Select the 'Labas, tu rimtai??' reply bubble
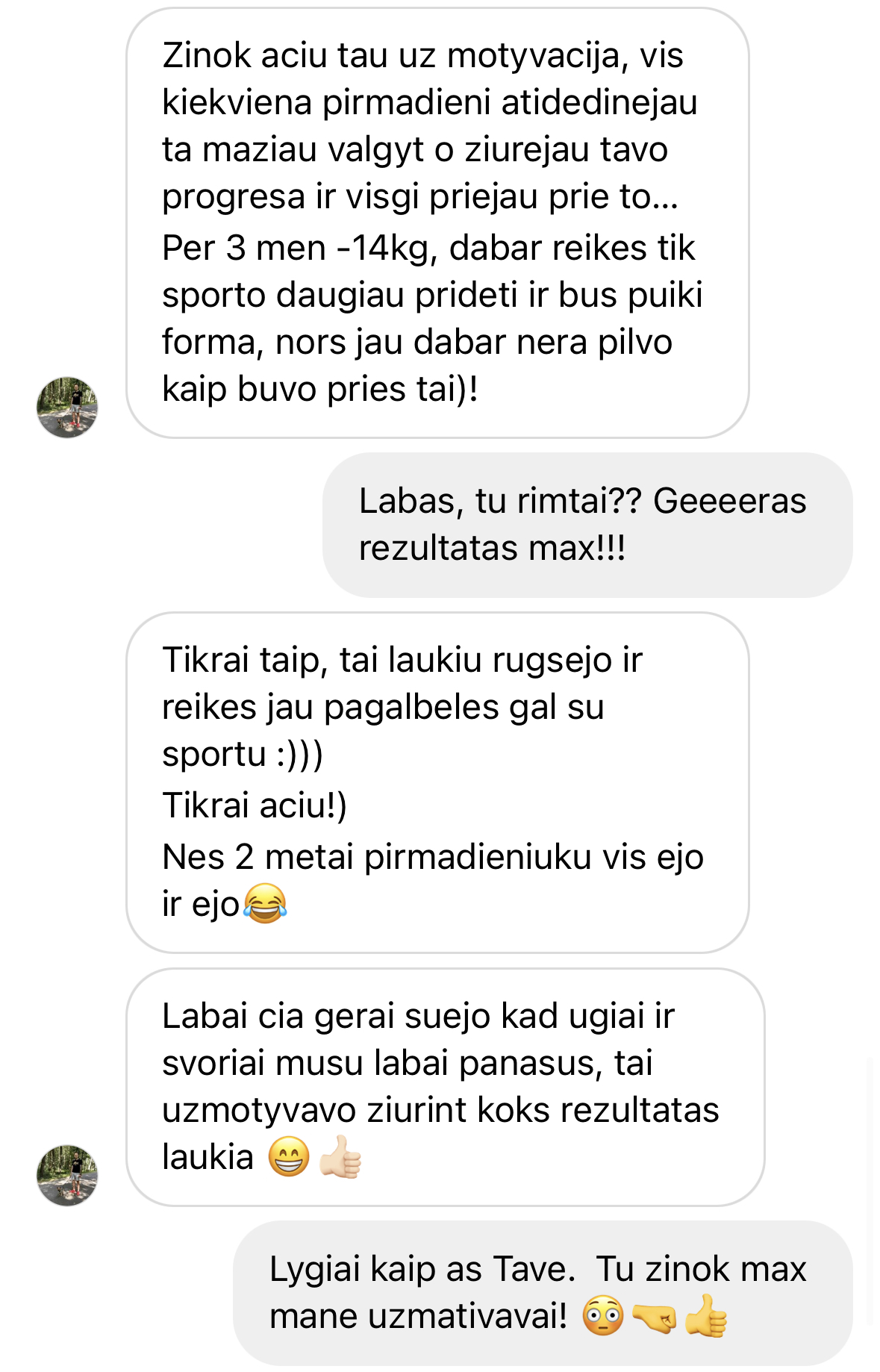 tap(587, 525)
